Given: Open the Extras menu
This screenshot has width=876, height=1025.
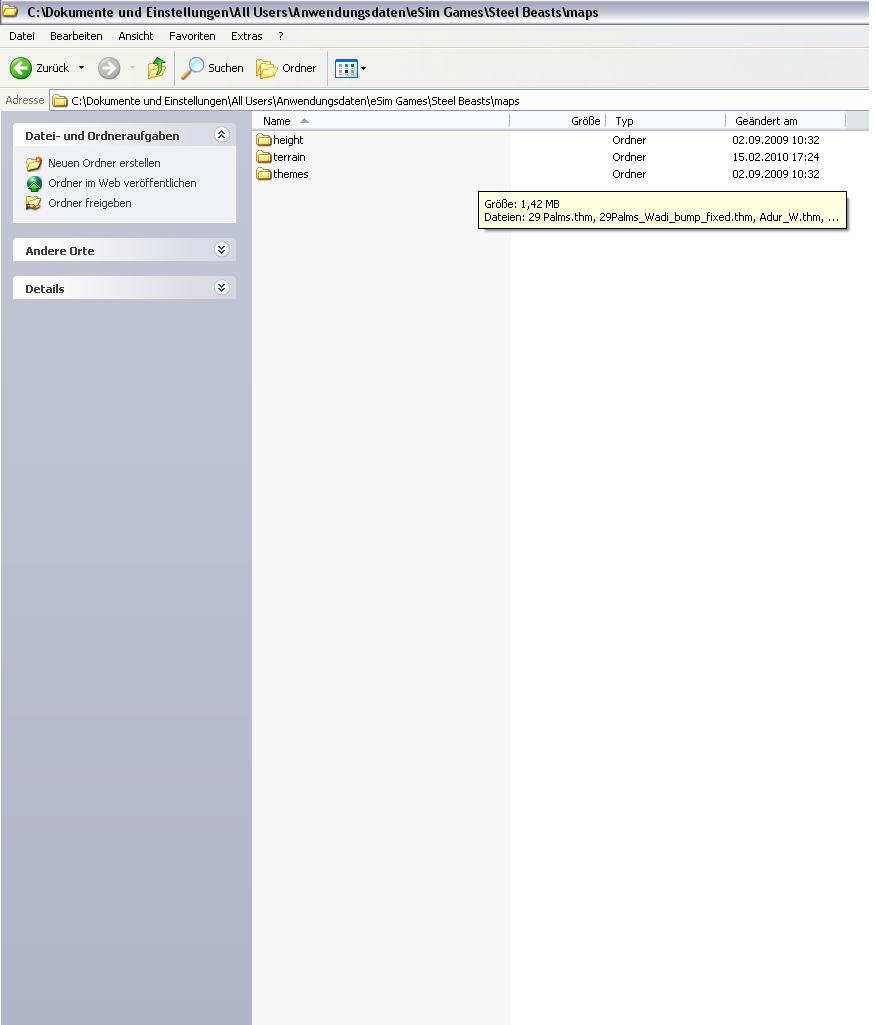Looking at the screenshot, I should pyautogui.click(x=246, y=36).
